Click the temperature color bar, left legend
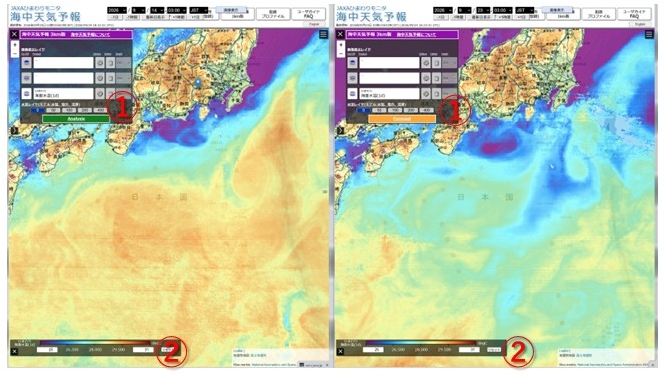This screenshot has width=667, height=377. [x=96, y=343]
